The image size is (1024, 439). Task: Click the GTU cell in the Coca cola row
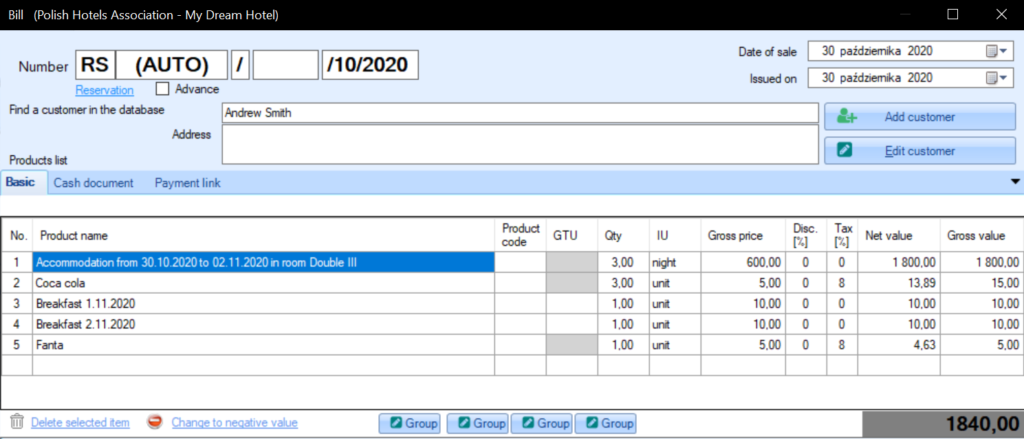(x=572, y=284)
